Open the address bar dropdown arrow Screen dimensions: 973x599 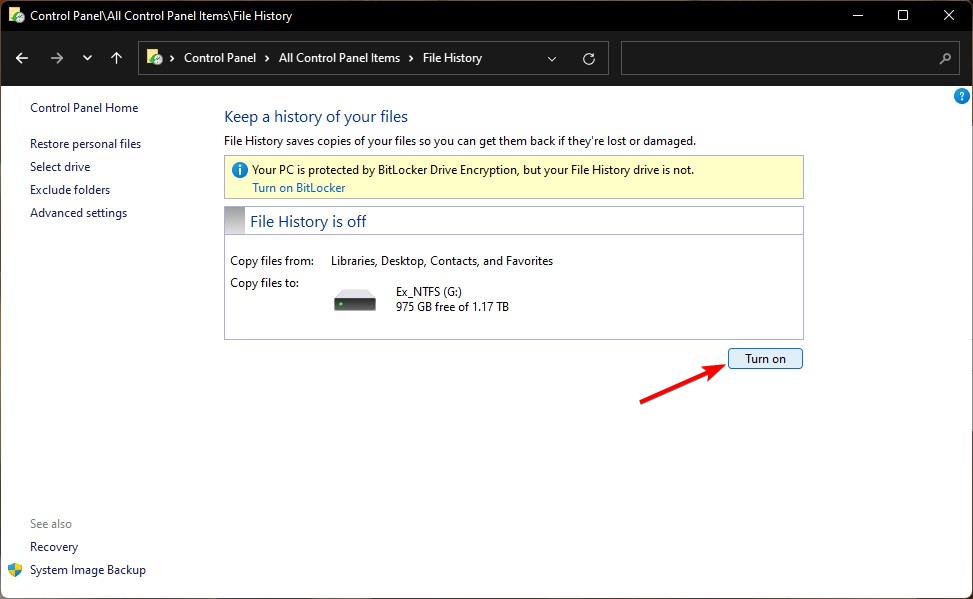pos(552,58)
